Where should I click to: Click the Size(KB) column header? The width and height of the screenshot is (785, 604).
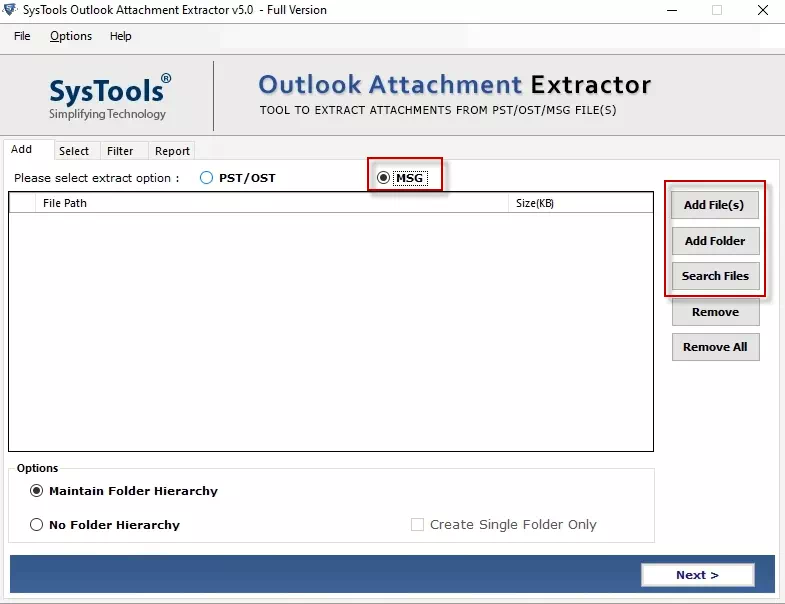581,203
